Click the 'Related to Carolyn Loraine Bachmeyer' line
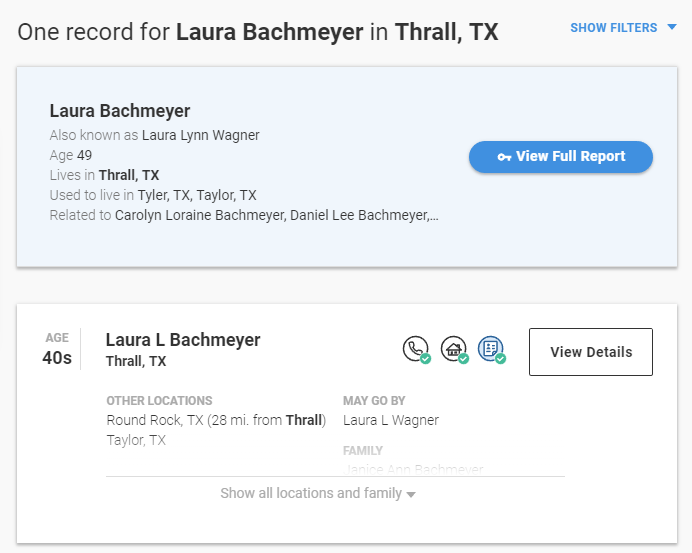The width and height of the screenshot is (692, 553). pyautogui.click(x=244, y=215)
